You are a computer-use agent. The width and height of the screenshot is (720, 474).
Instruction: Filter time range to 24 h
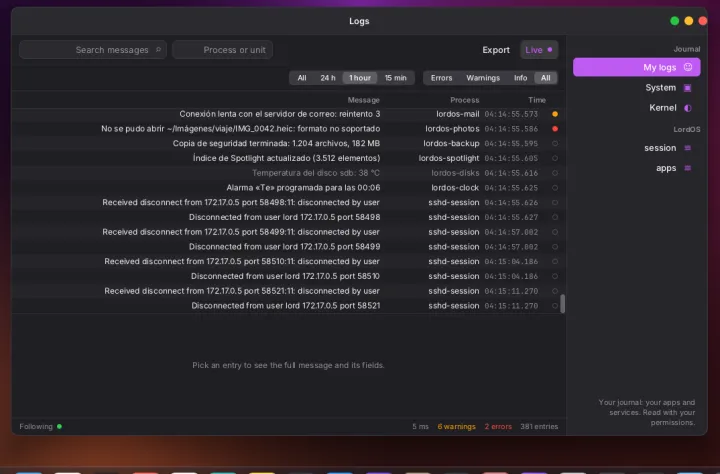[328, 78]
